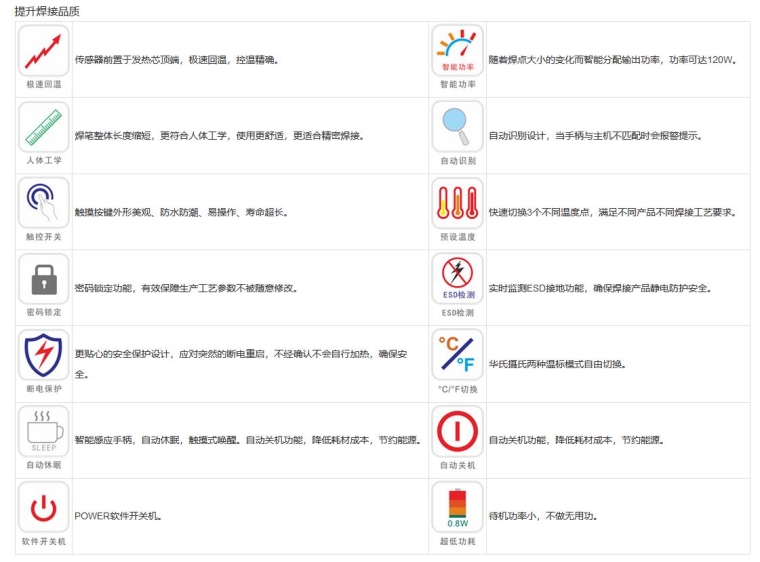760x562 pixels.
Task: Click text 触摸按键外形美观 description
Action: coord(181,212)
